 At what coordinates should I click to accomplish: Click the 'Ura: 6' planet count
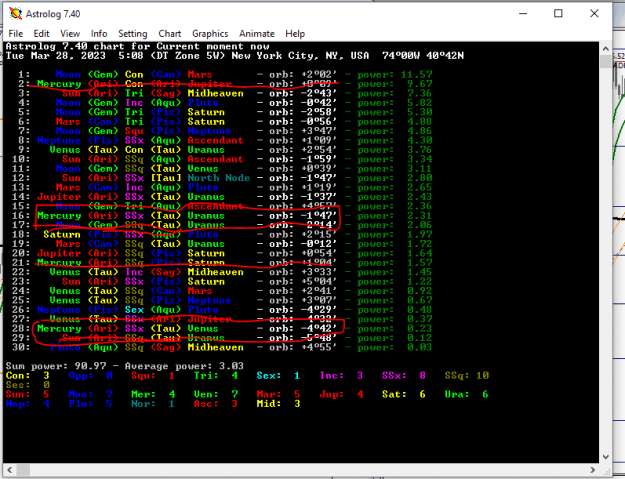(467, 395)
